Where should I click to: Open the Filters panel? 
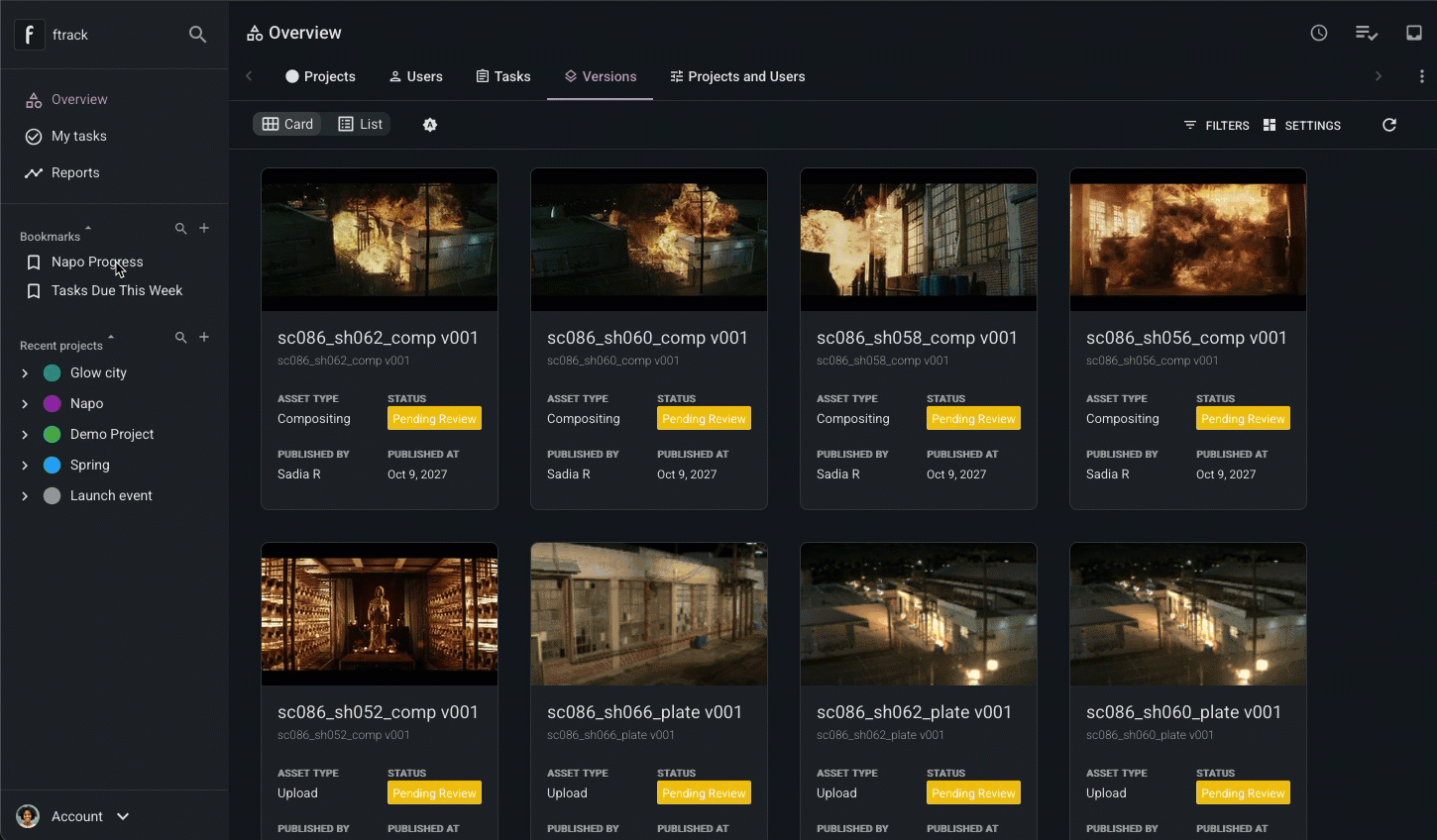pos(1216,125)
